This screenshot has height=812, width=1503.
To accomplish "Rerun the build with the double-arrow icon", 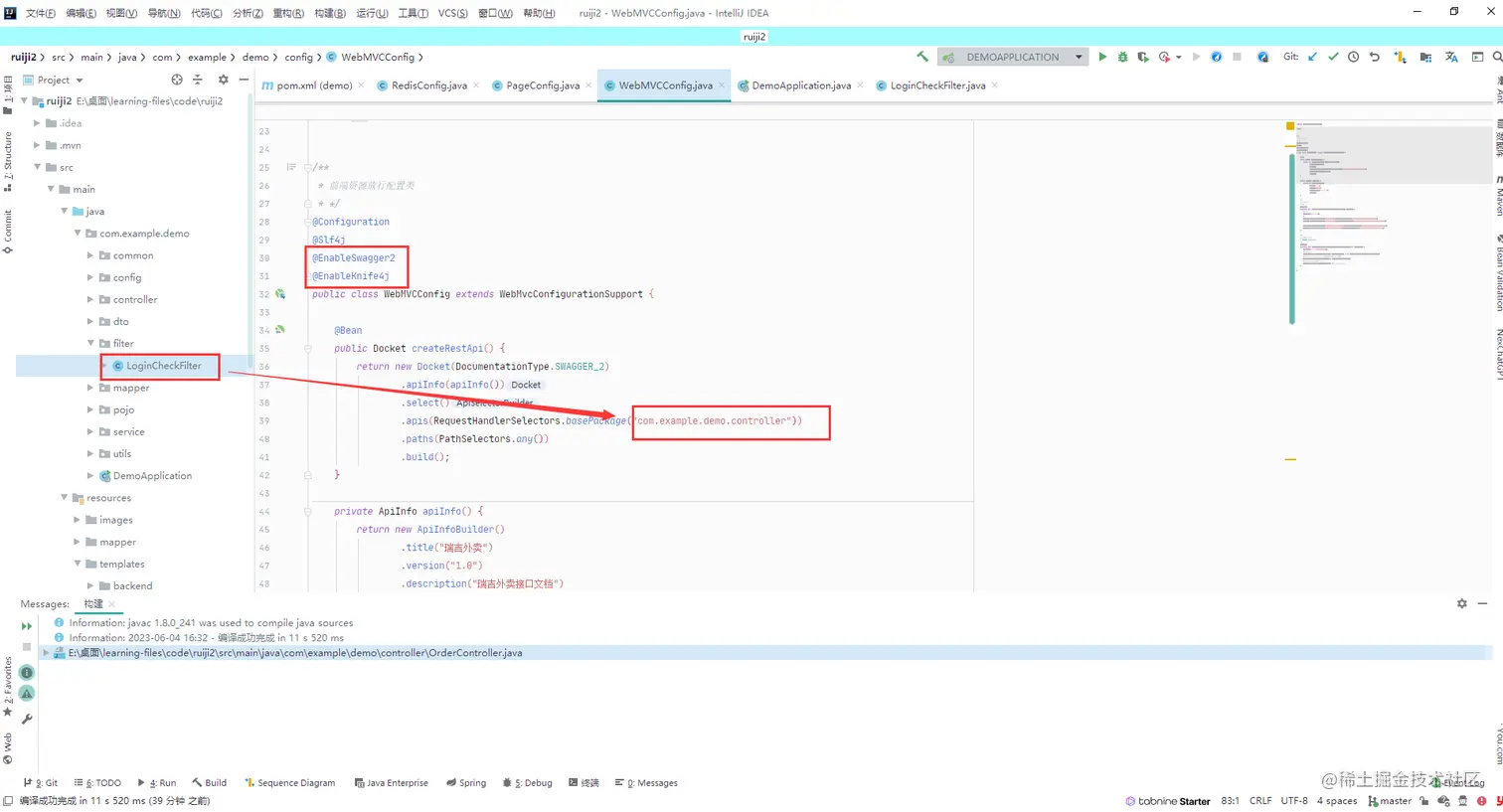I will (x=27, y=626).
